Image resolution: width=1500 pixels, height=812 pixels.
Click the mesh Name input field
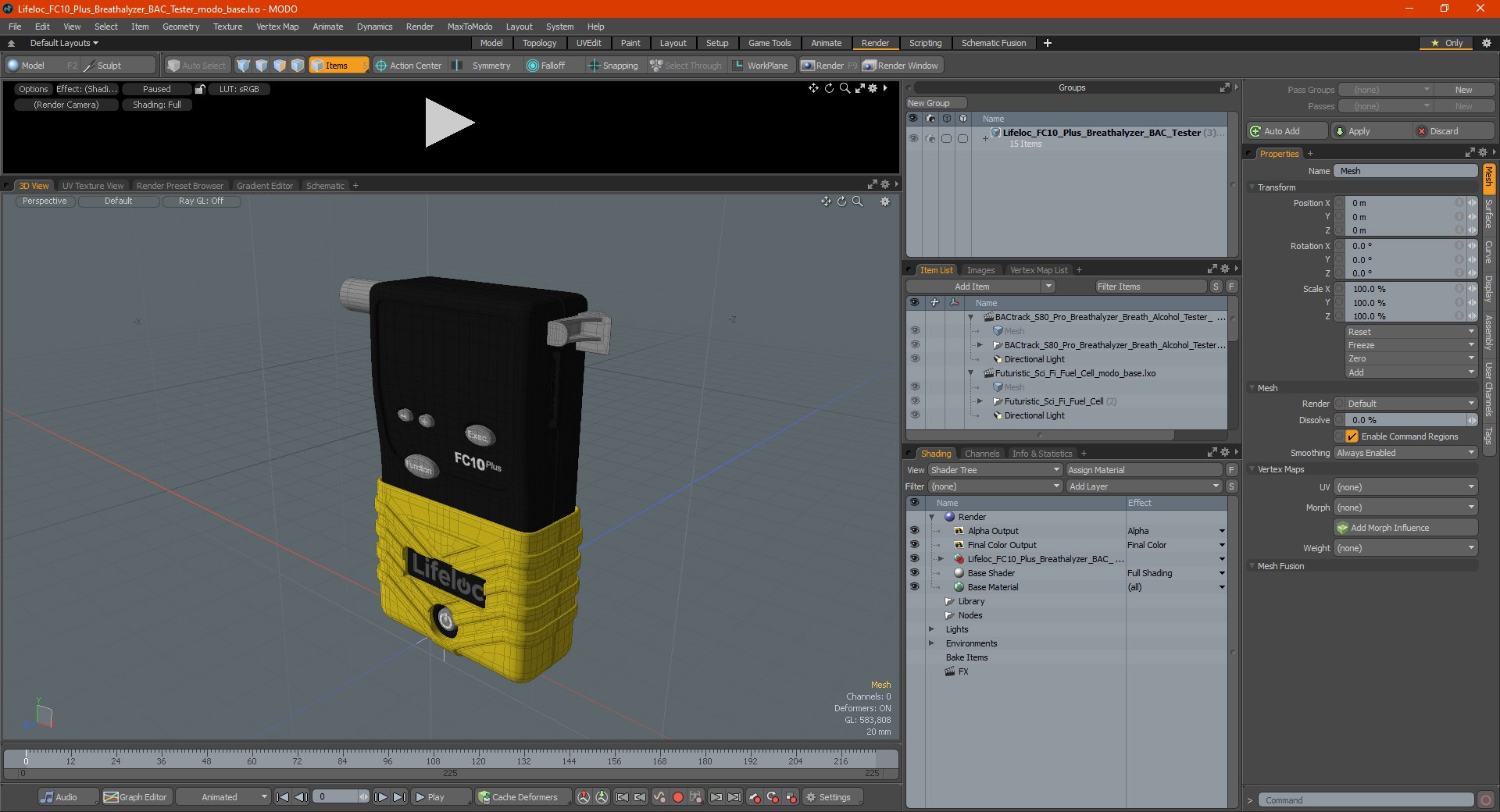click(1405, 171)
